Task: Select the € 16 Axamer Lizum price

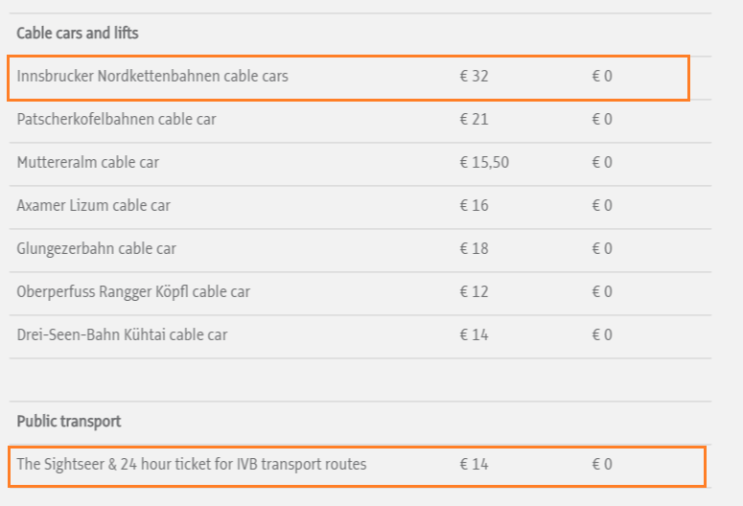Action: pos(474,205)
